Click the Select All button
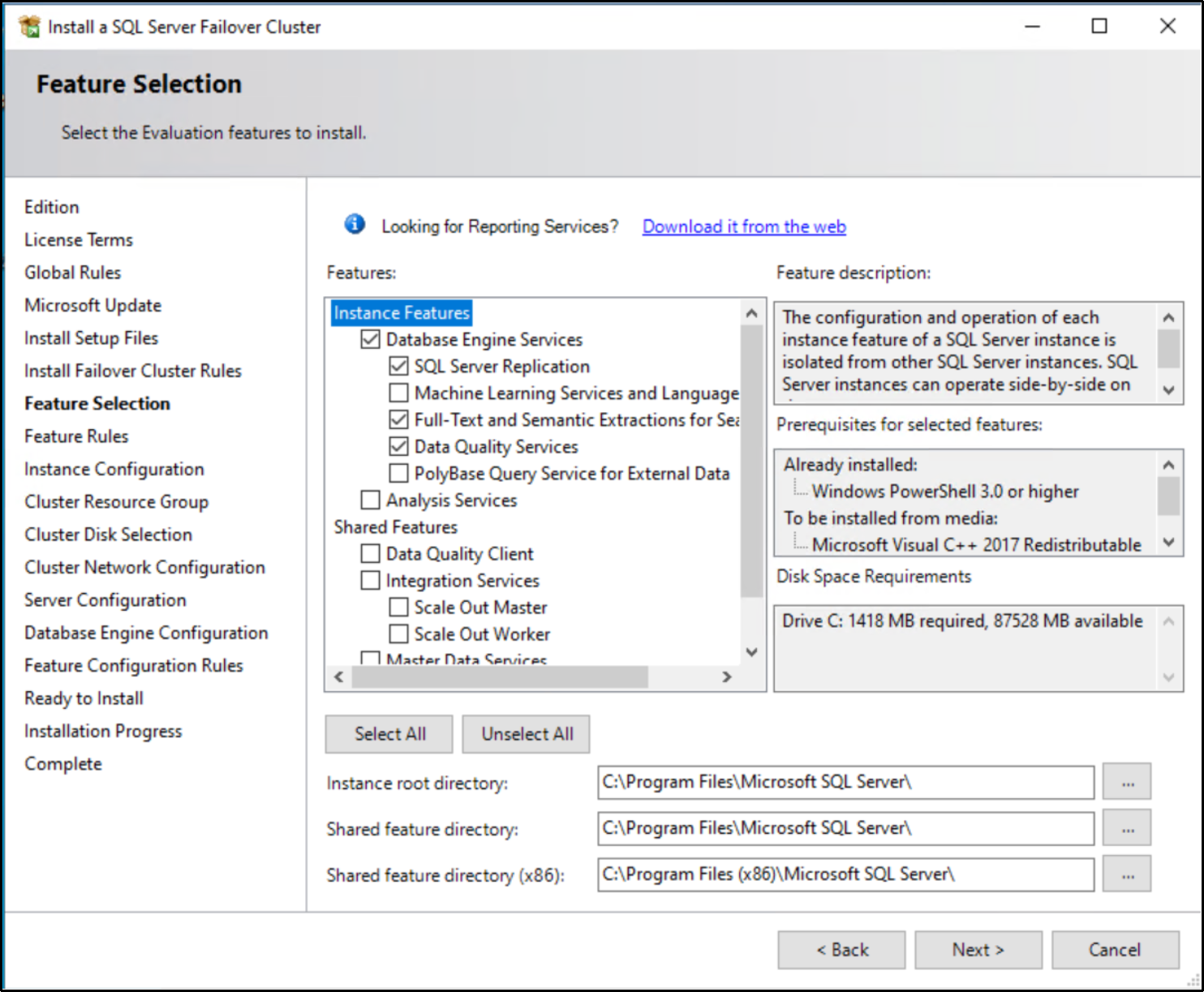 (389, 734)
